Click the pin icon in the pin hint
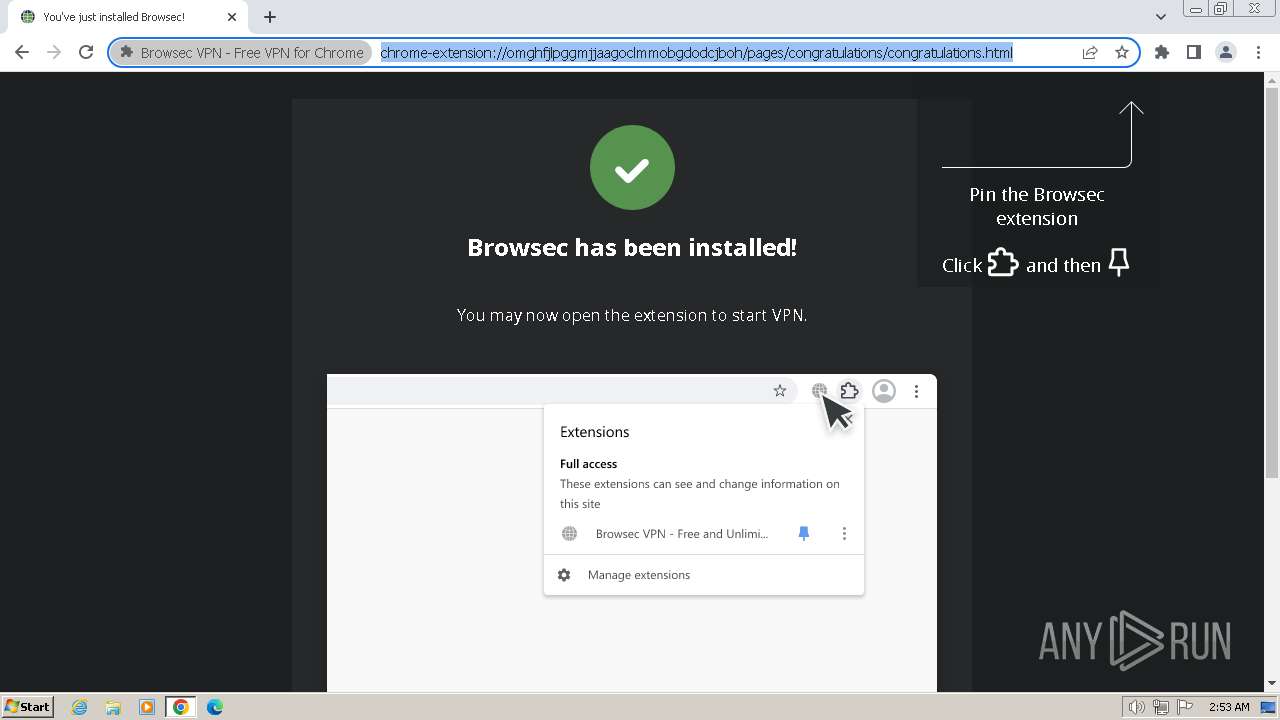The width and height of the screenshot is (1280, 720). pyautogui.click(x=1119, y=263)
